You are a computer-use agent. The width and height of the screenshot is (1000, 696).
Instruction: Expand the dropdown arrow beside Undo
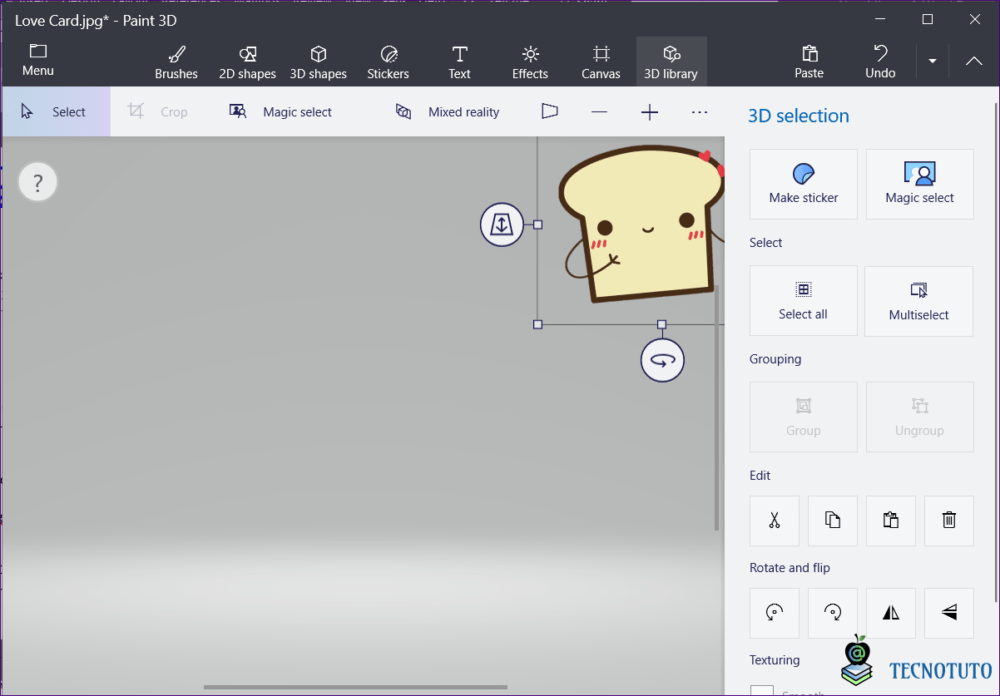pos(932,61)
